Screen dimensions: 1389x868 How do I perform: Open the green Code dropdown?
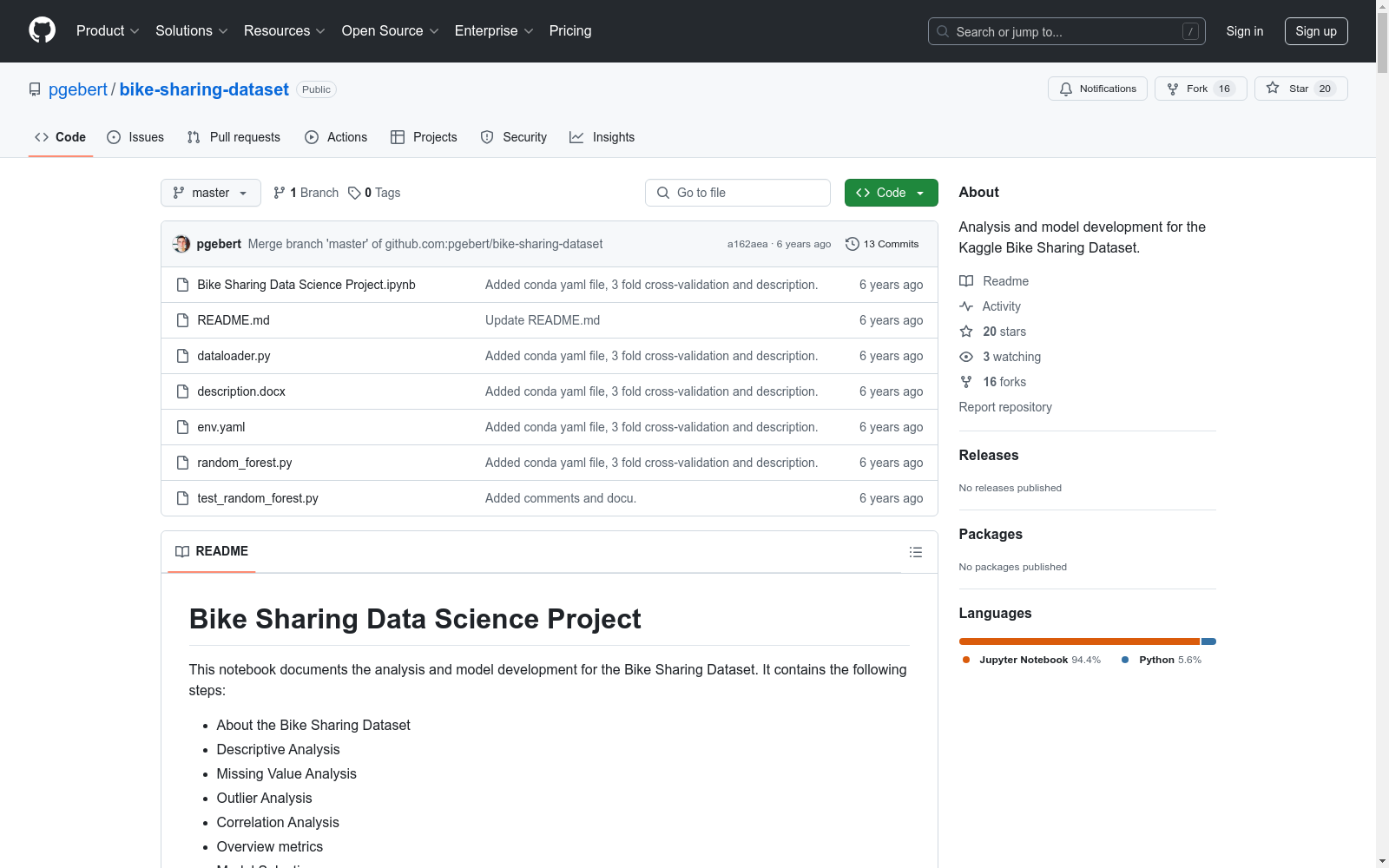[x=891, y=193]
